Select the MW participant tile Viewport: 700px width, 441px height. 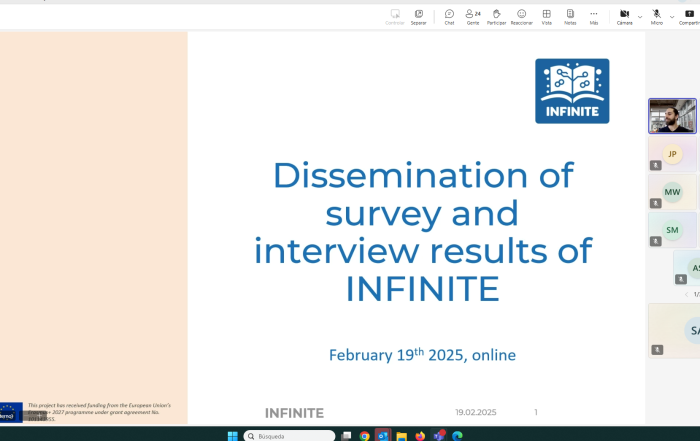point(672,192)
